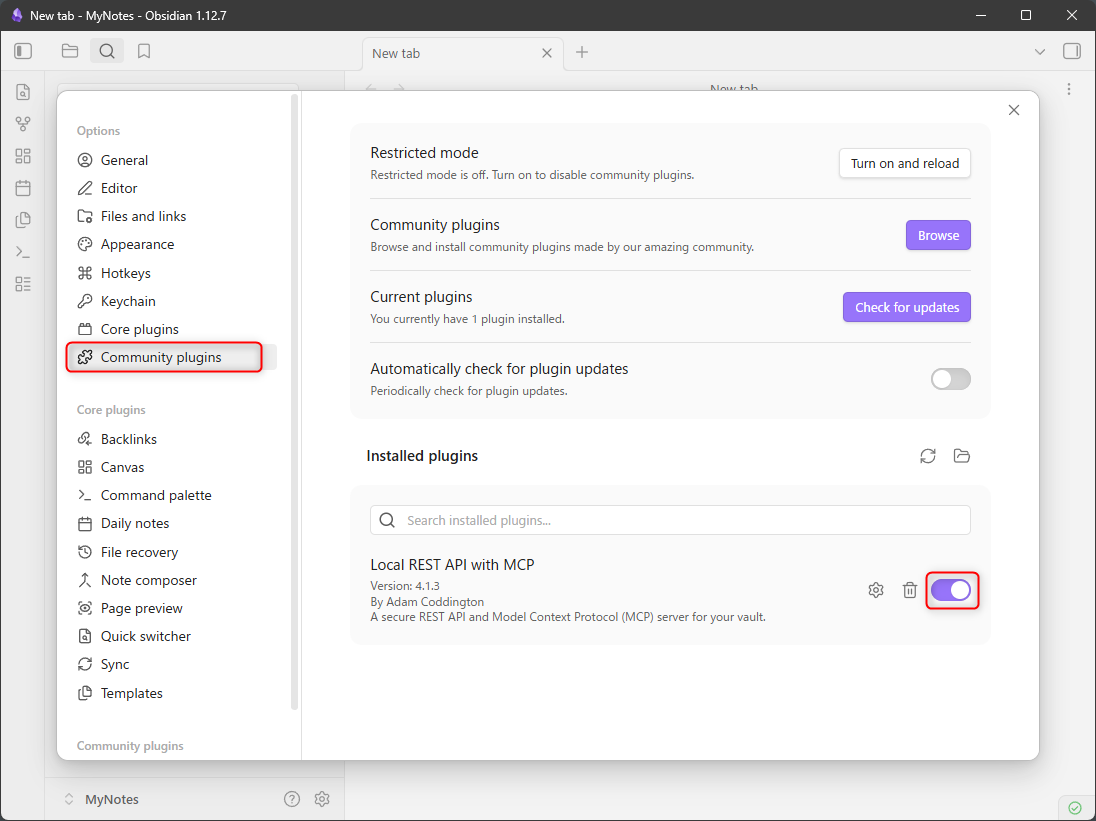
Task: Open Keychain settings
Action: click(171, 300)
